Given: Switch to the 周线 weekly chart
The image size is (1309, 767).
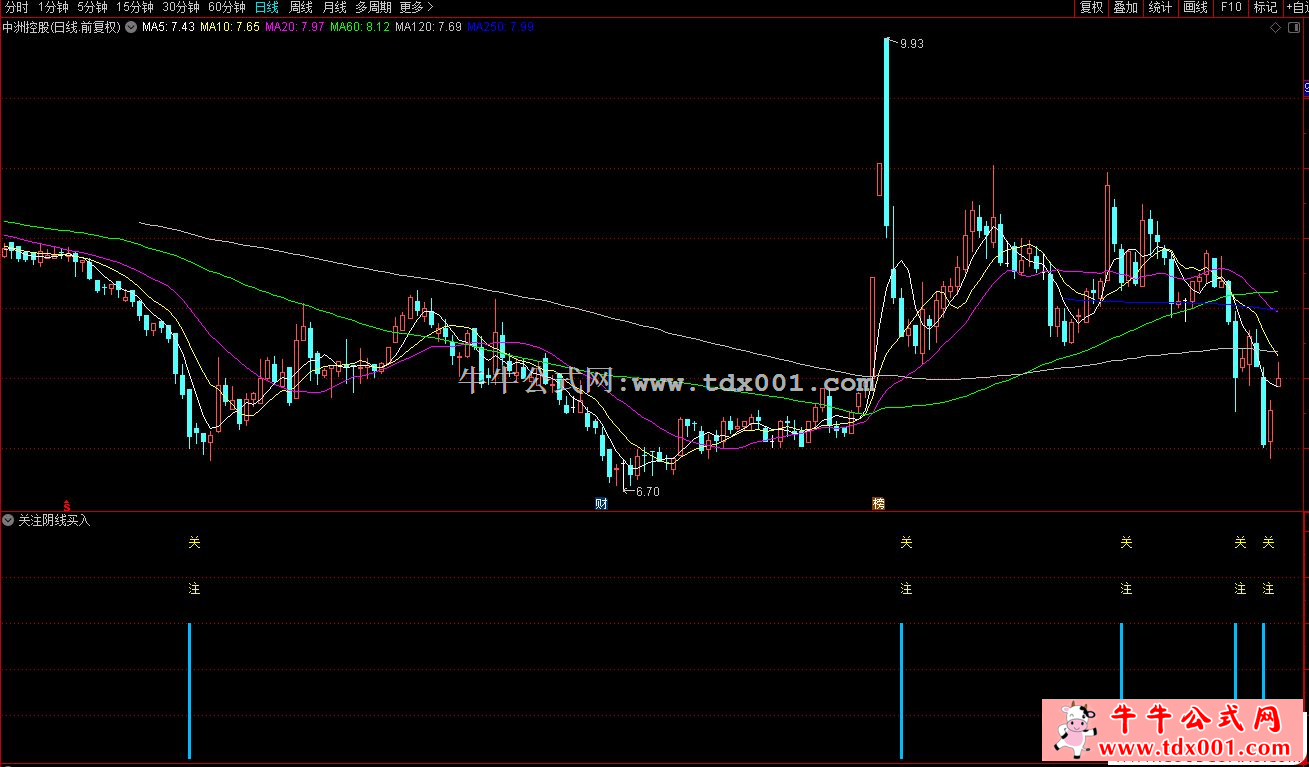Looking at the screenshot, I should coord(301,7).
